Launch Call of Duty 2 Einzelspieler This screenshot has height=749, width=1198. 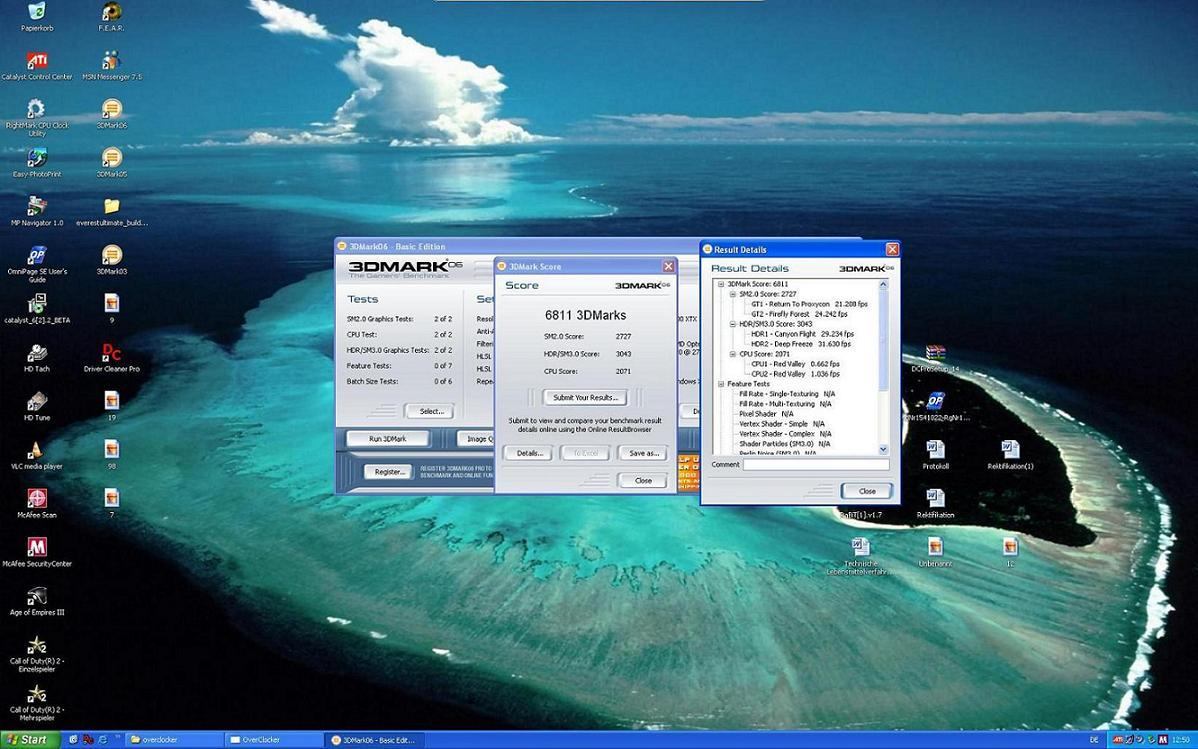coord(37,654)
